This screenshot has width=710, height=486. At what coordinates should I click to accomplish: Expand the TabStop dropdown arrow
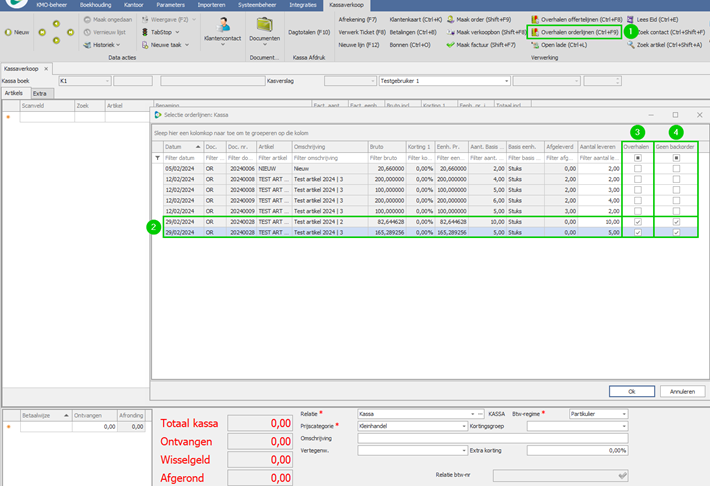(x=177, y=33)
